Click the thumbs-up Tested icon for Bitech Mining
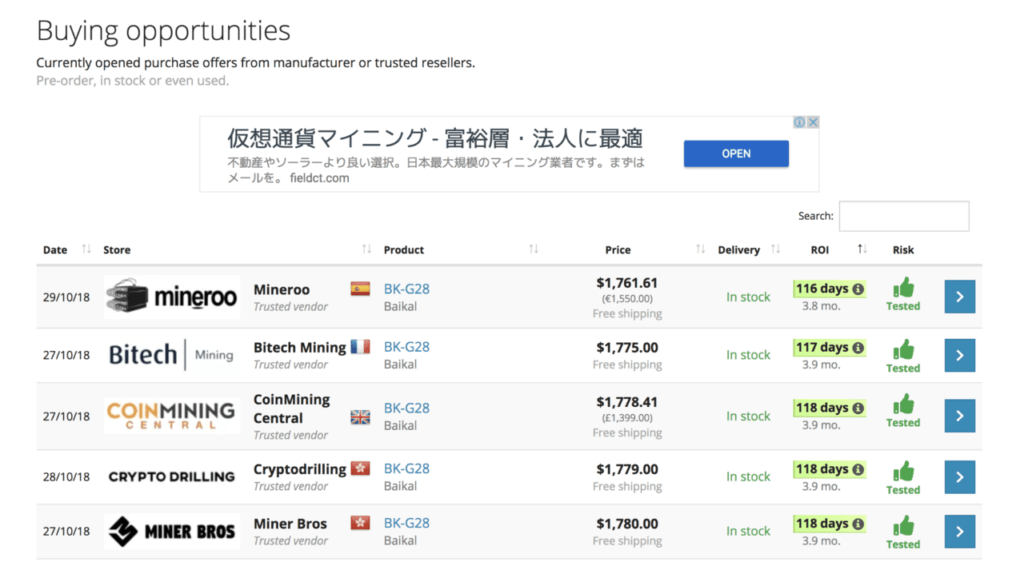This screenshot has height=562, width=1024. (903, 349)
